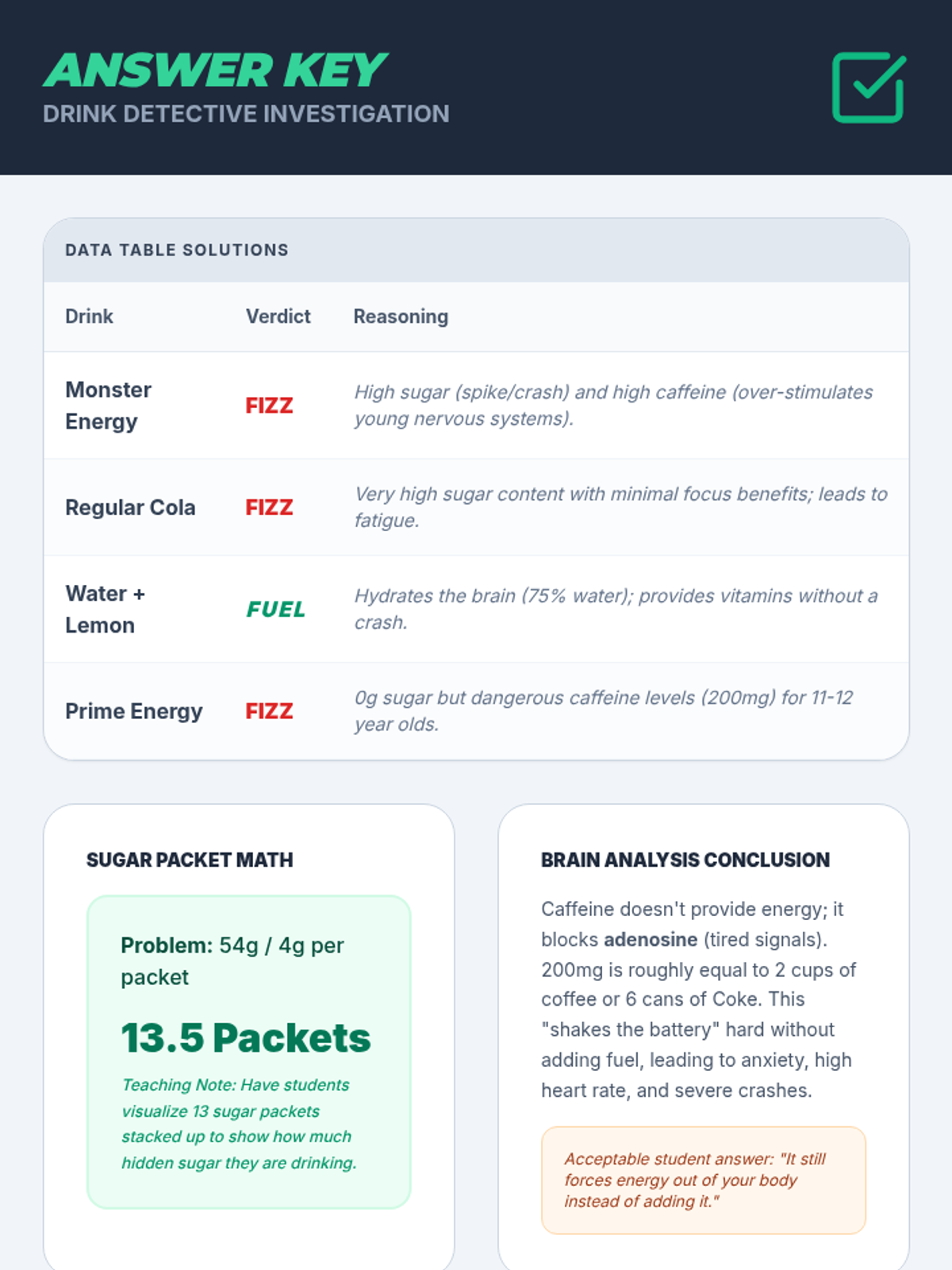Select the Drink column header

pos(89,317)
